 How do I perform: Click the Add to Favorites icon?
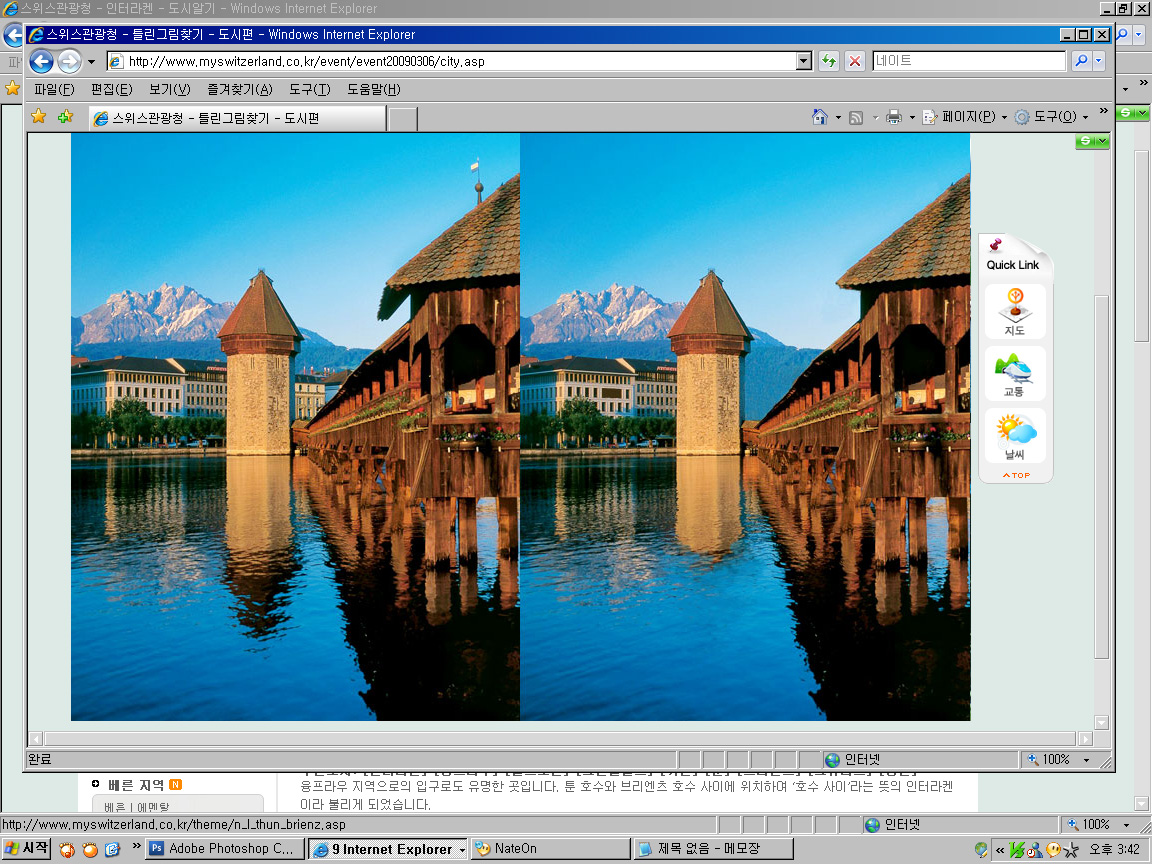click(65, 117)
